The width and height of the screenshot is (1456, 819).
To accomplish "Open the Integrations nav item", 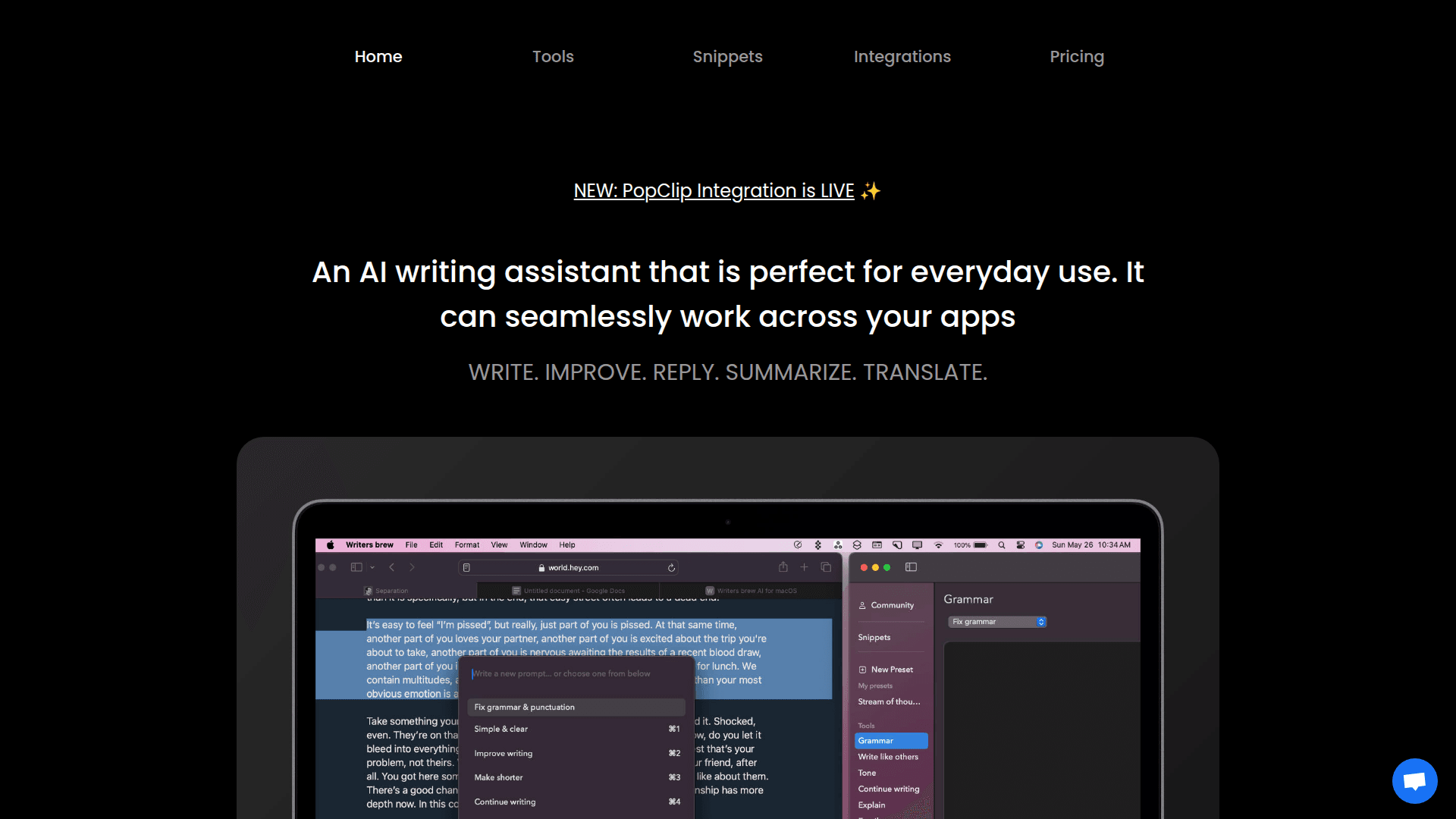I will click(902, 57).
